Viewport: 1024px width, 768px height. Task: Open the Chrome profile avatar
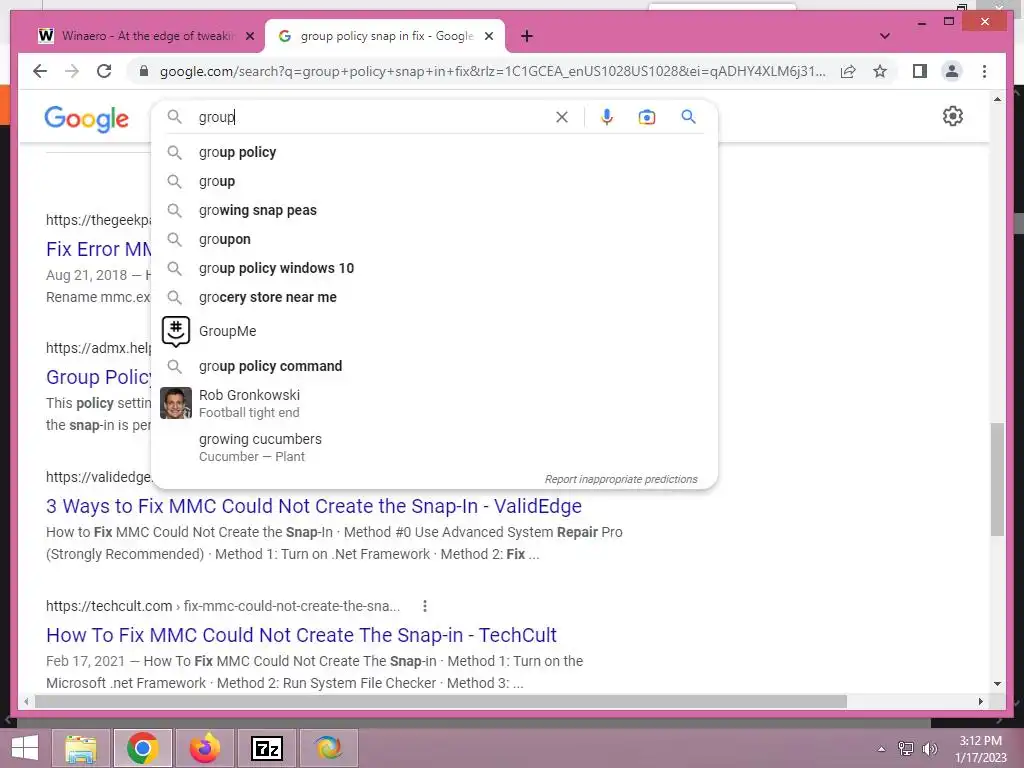[952, 71]
